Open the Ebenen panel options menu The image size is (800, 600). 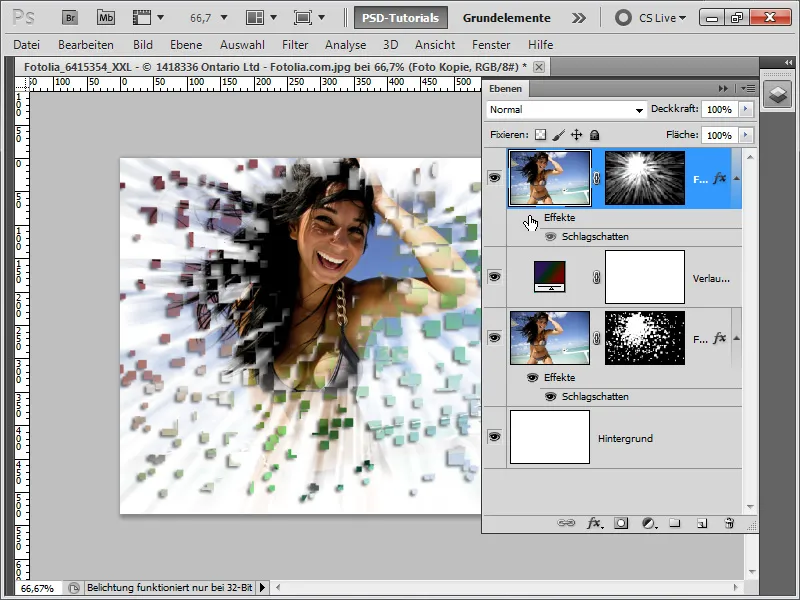[x=747, y=89]
